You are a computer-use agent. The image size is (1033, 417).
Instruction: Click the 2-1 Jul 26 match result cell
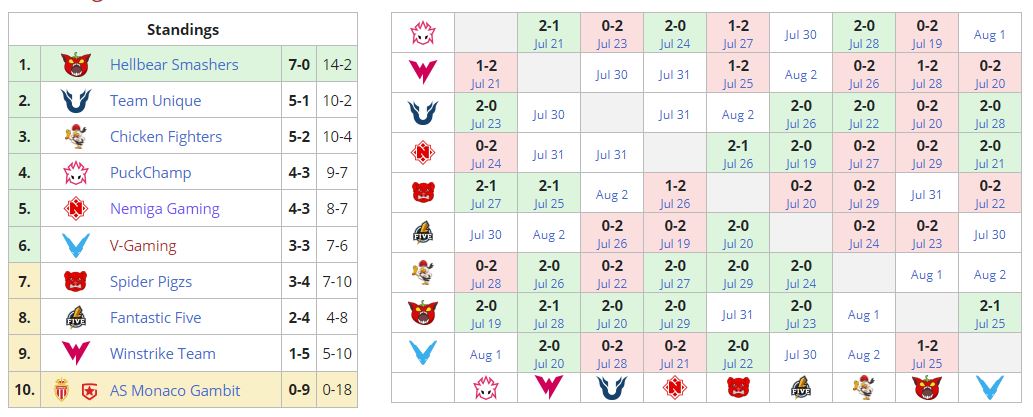coord(738,154)
